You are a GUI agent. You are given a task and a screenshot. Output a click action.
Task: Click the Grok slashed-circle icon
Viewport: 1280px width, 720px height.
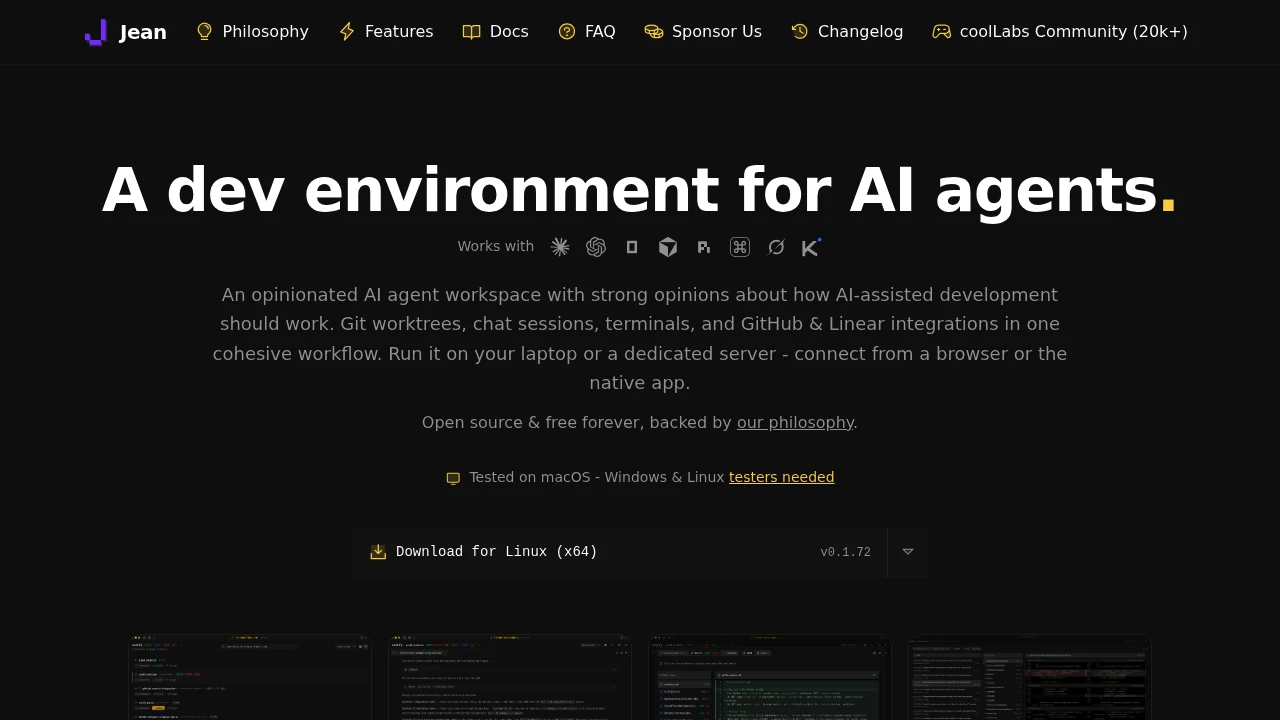pyautogui.click(x=776, y=247)
